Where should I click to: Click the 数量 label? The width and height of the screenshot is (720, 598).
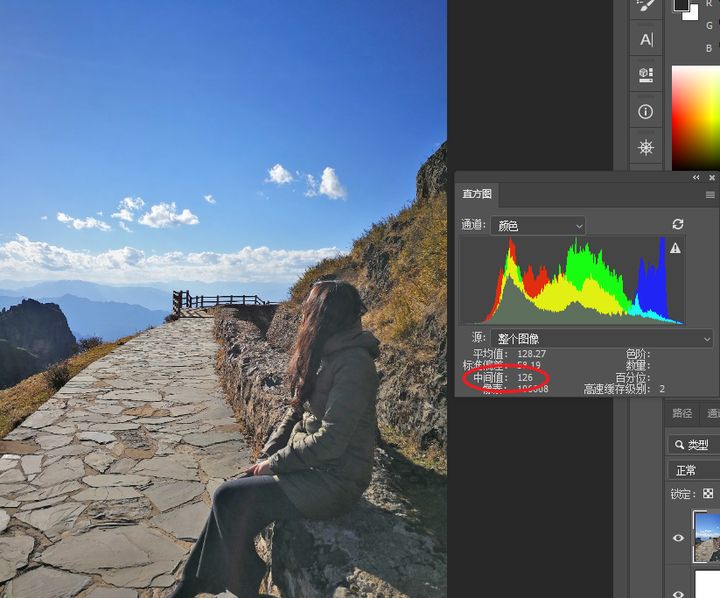point(638,366)
